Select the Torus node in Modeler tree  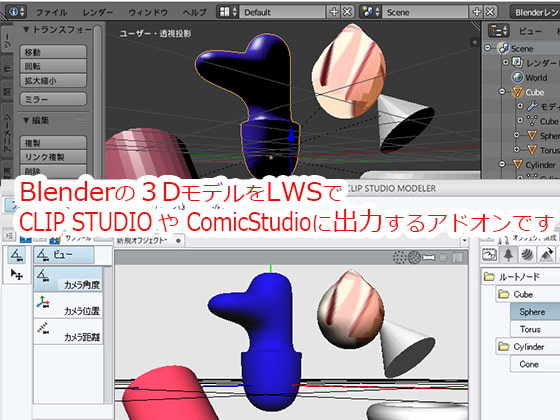pyautogui.click(x=535, y=329)
